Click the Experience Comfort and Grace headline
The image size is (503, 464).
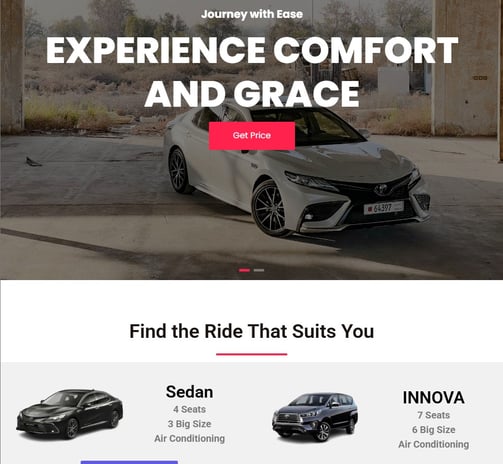(252, 71)
